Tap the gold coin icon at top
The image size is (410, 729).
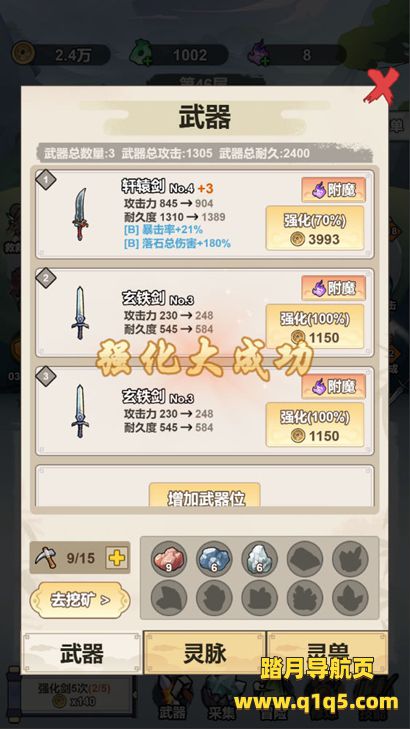pyautogui.click(x=22, y=54)
